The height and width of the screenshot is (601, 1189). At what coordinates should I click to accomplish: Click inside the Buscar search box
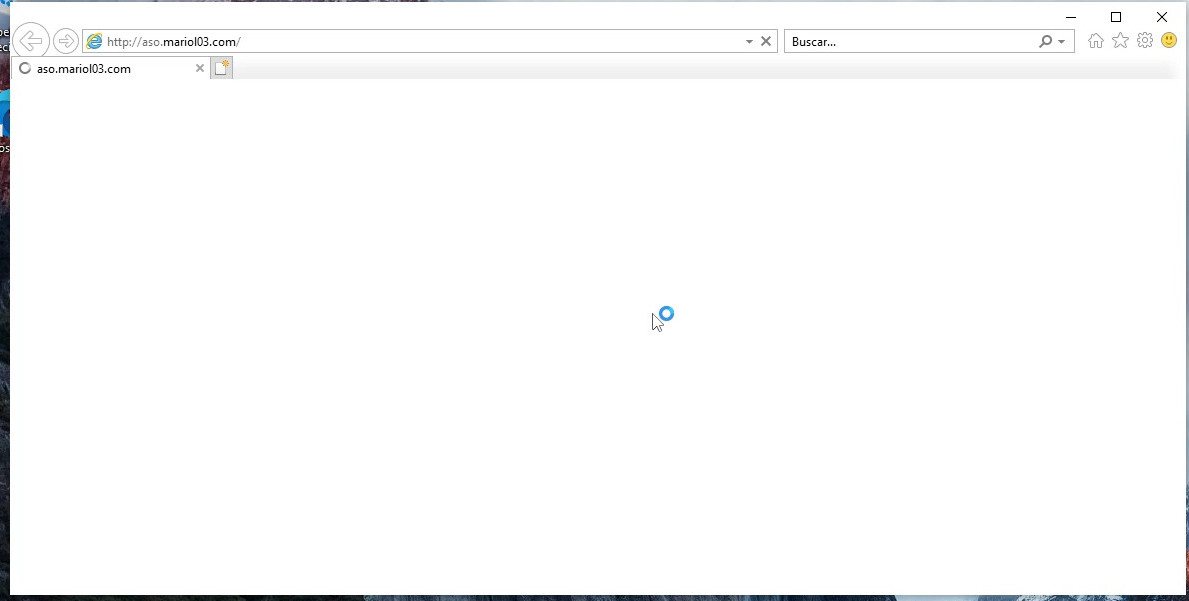point(910,41)
